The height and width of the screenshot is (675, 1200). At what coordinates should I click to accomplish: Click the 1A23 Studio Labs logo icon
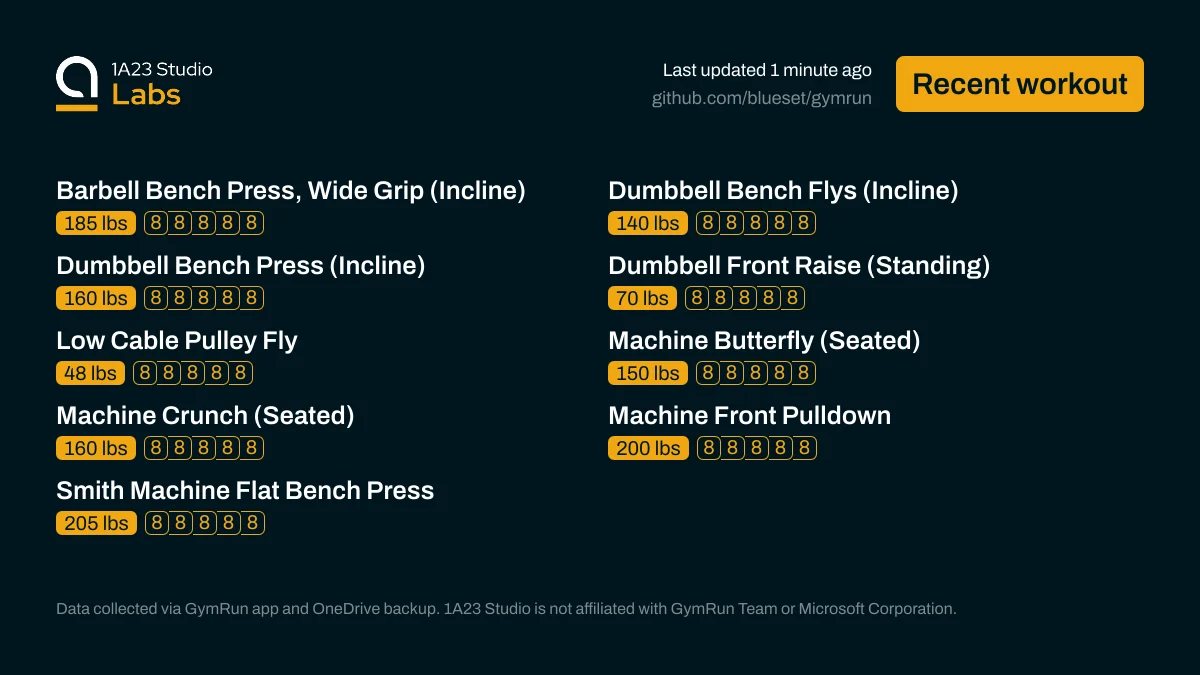pos(77,82)
